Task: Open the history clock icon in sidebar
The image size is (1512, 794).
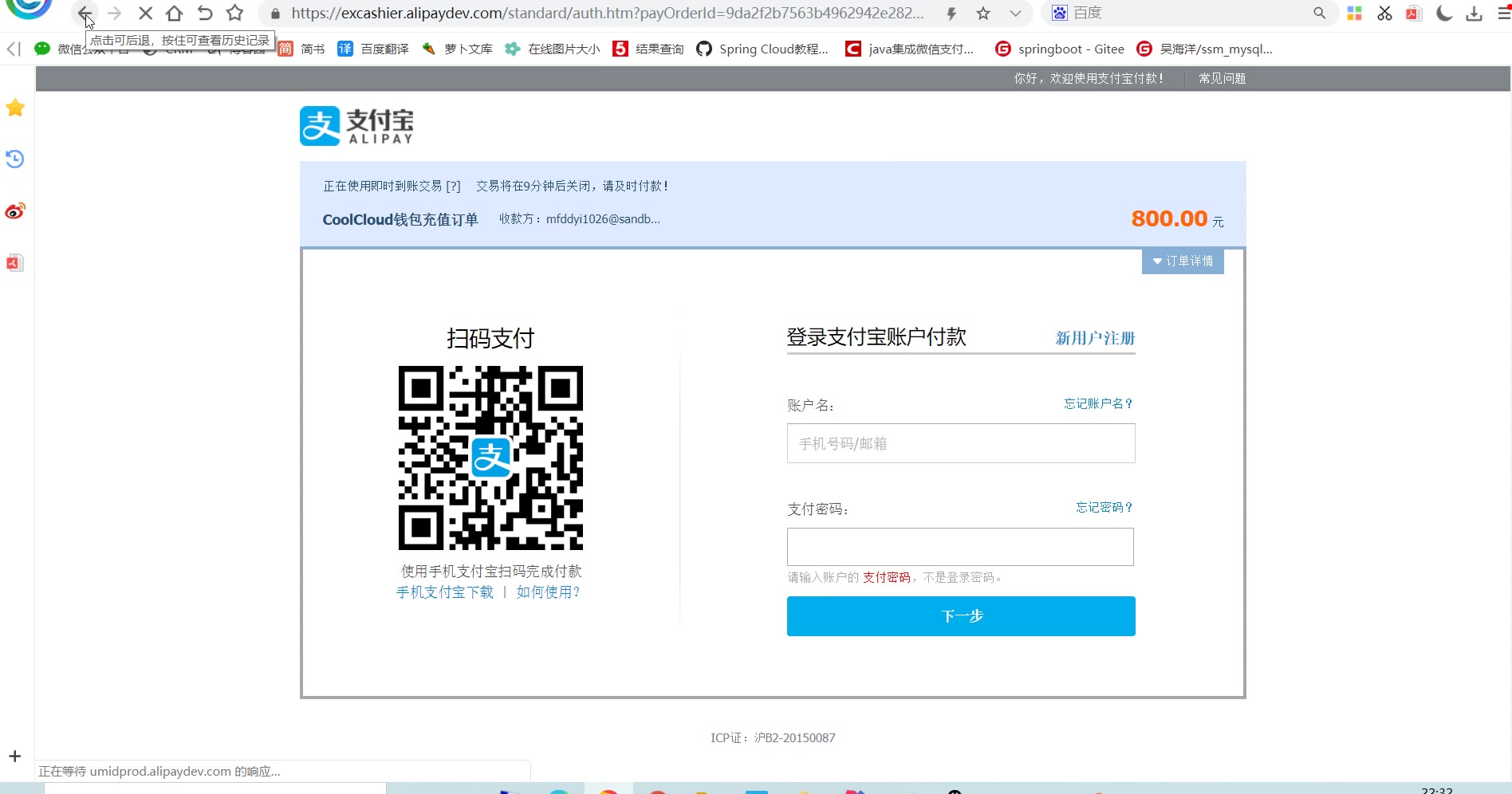Action: (x=15, y=159)
